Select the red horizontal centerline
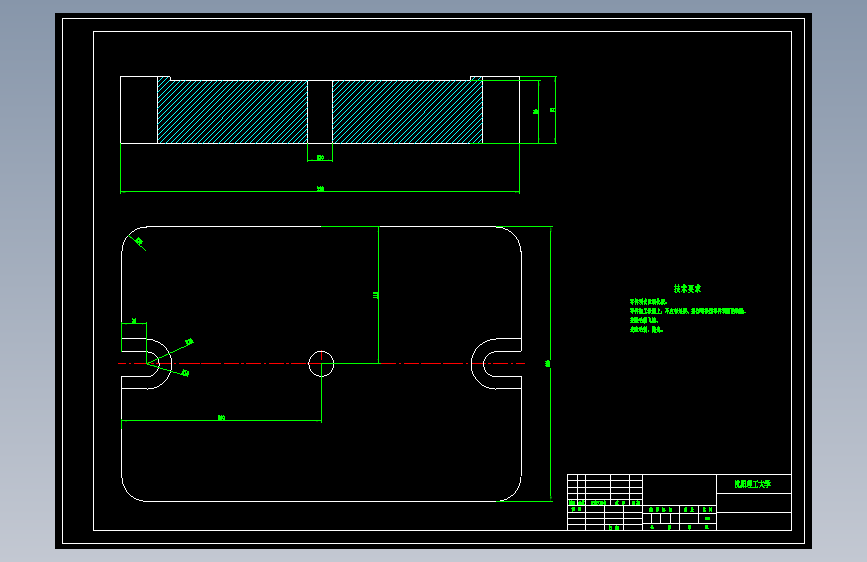Viewport: 867px width, 562px height. click(x=321, y=363)
